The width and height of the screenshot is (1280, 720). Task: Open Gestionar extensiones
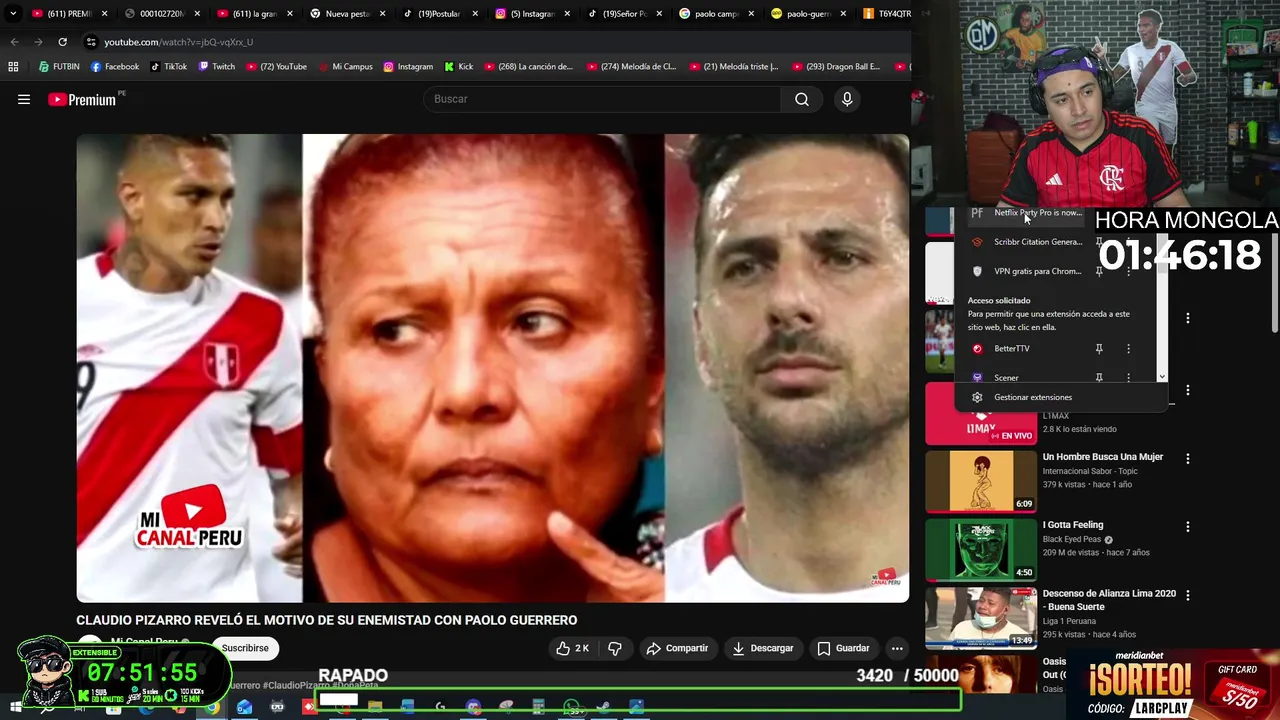(x=1060, y=397)
